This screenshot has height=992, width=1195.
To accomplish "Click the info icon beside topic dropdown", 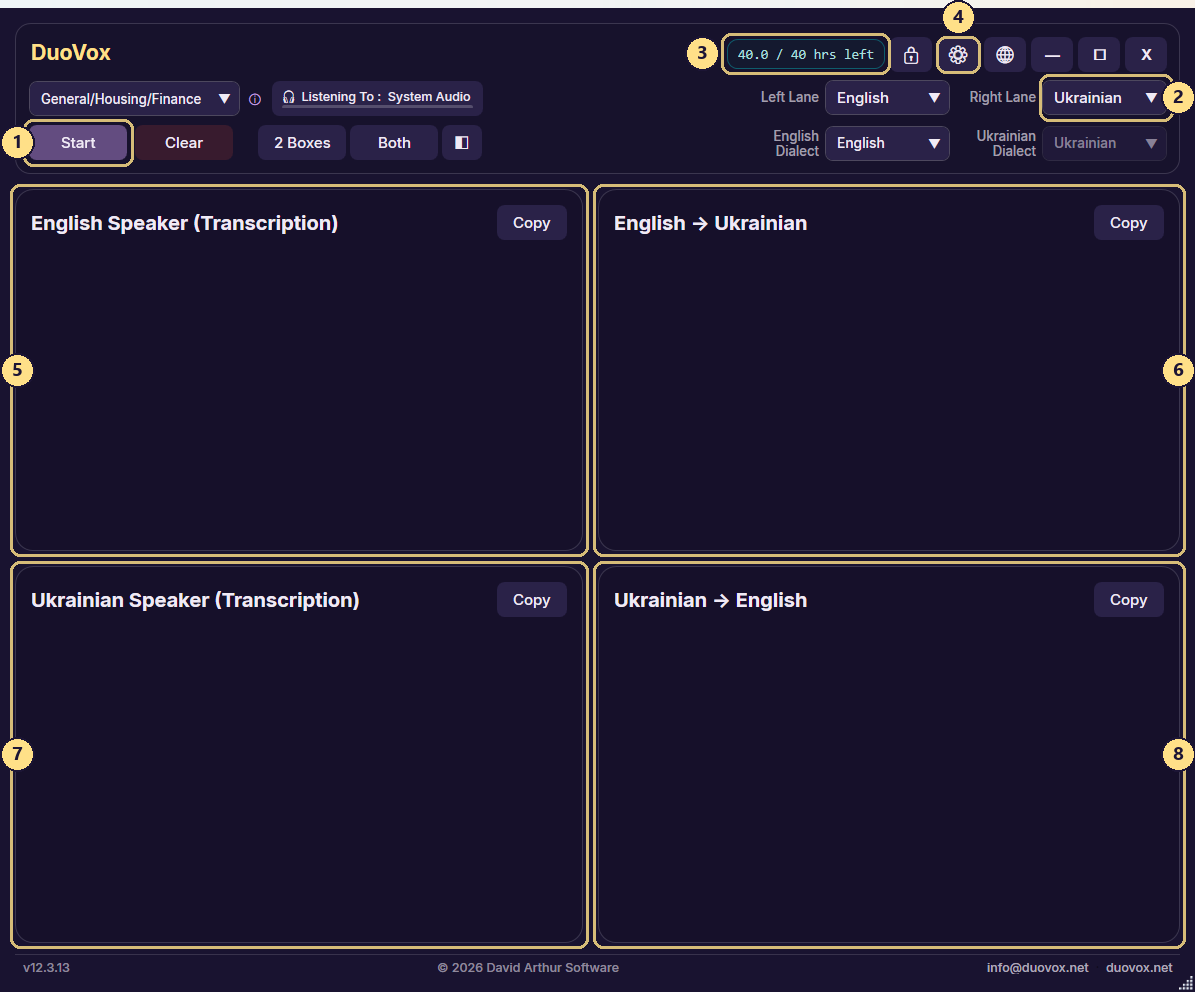I will [x=255, y=99].
